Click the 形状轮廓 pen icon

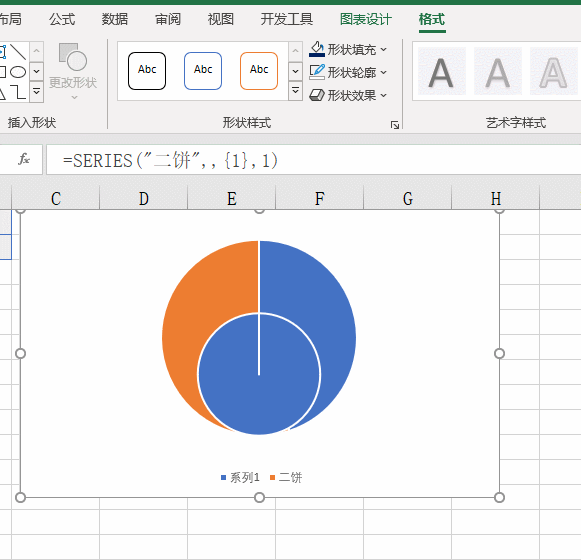[317, 72]
